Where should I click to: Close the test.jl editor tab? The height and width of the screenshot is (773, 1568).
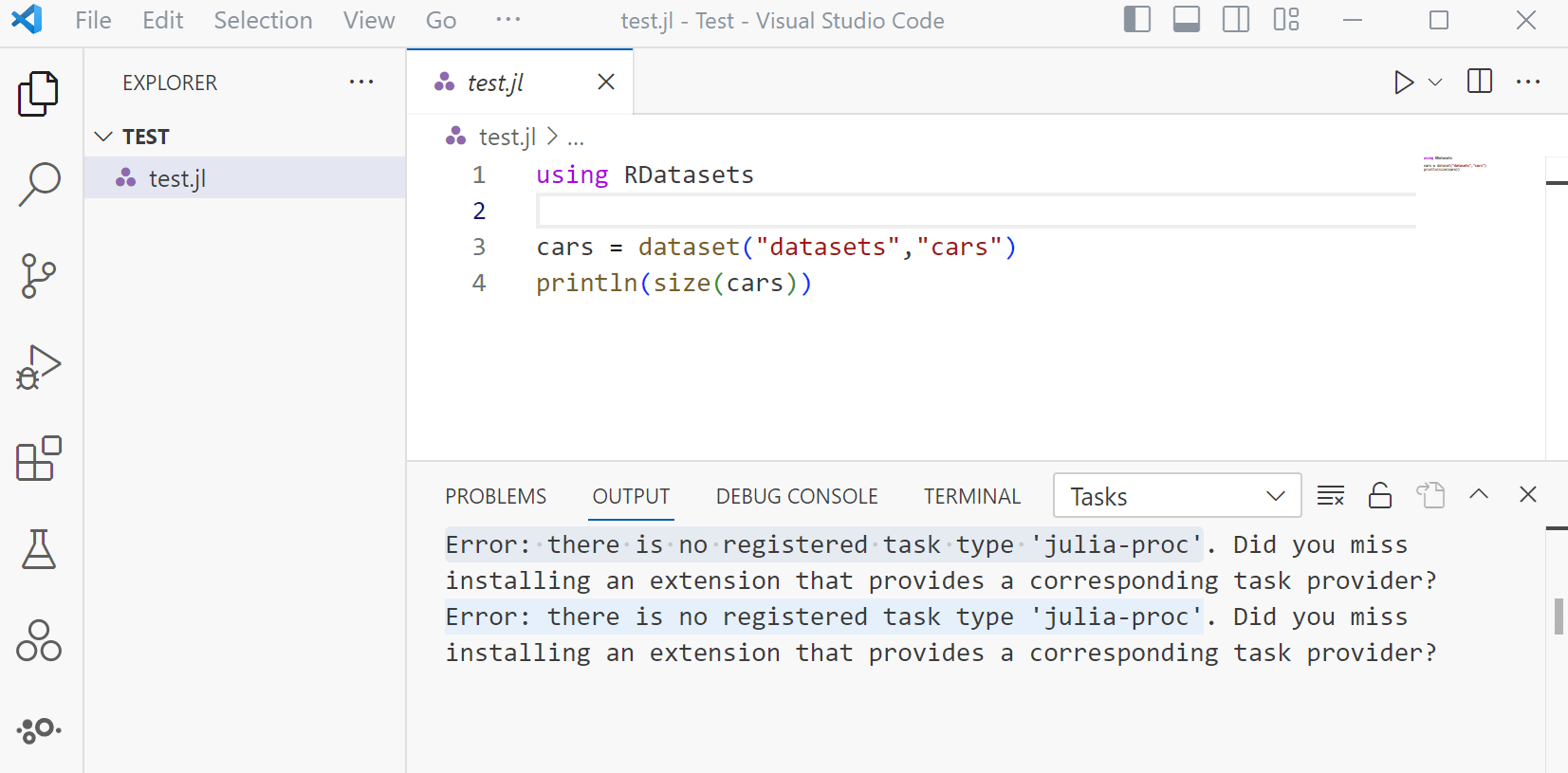click(606, 83)
